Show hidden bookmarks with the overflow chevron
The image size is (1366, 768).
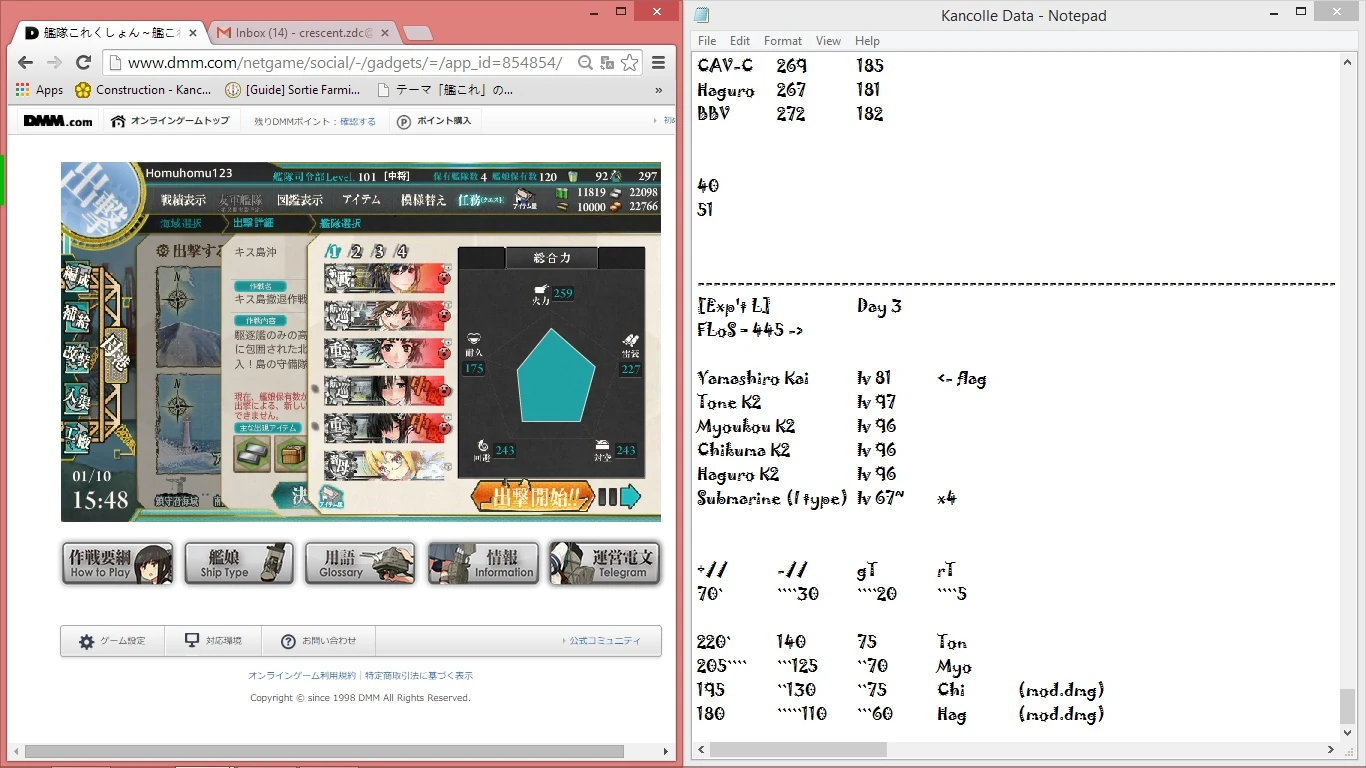pos(658,90)
